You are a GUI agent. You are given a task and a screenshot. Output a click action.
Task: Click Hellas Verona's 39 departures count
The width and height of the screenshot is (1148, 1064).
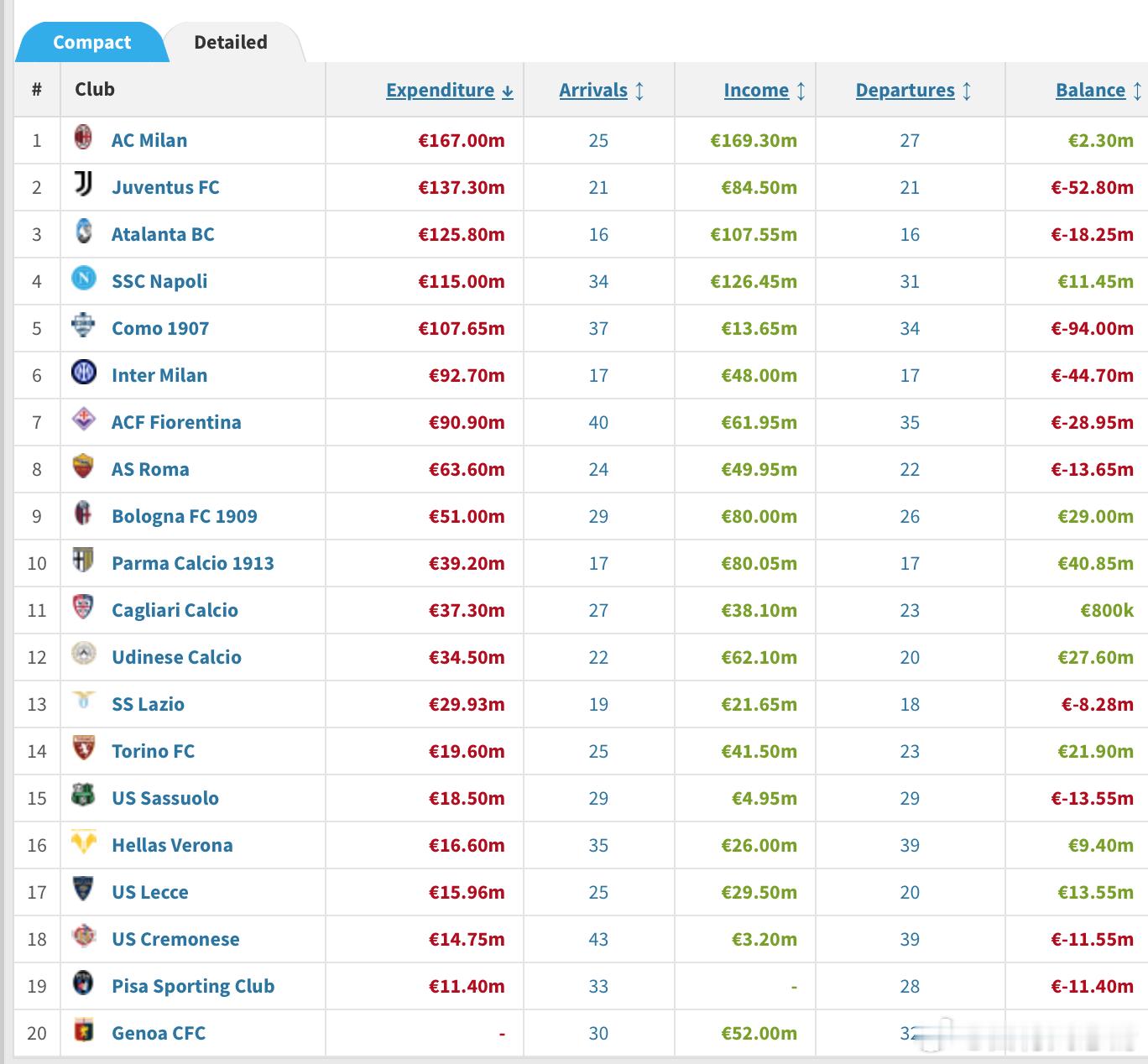[910, 845]
